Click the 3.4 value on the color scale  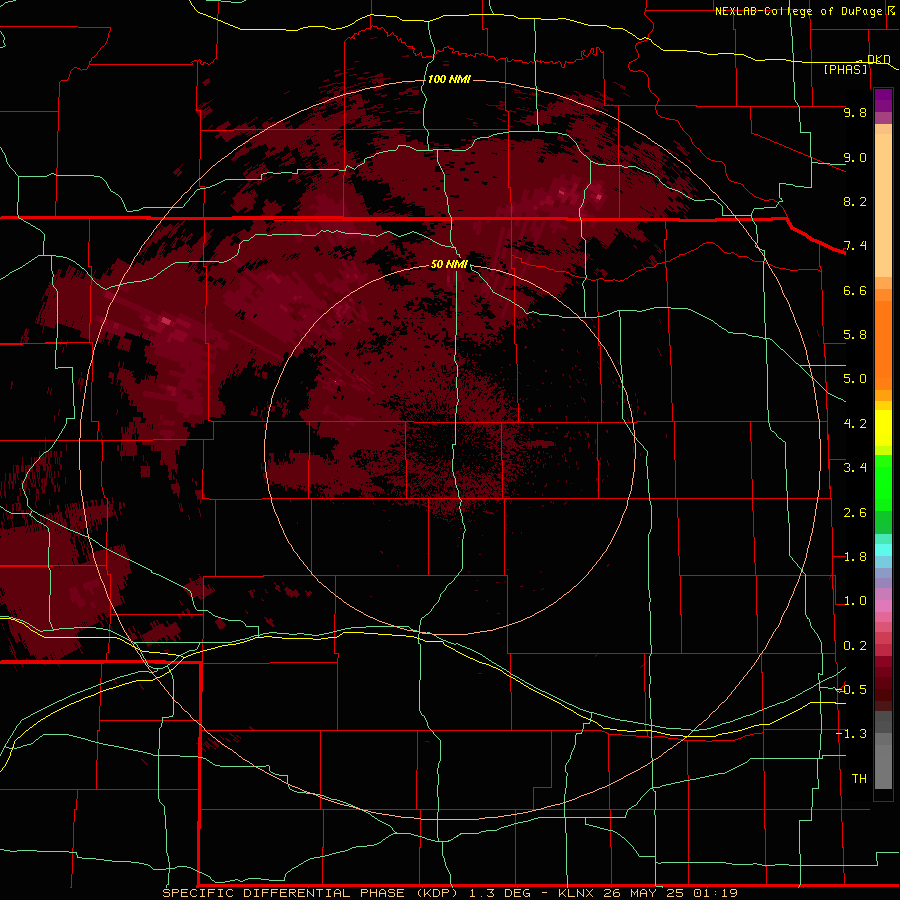click(x=855, y=468)
